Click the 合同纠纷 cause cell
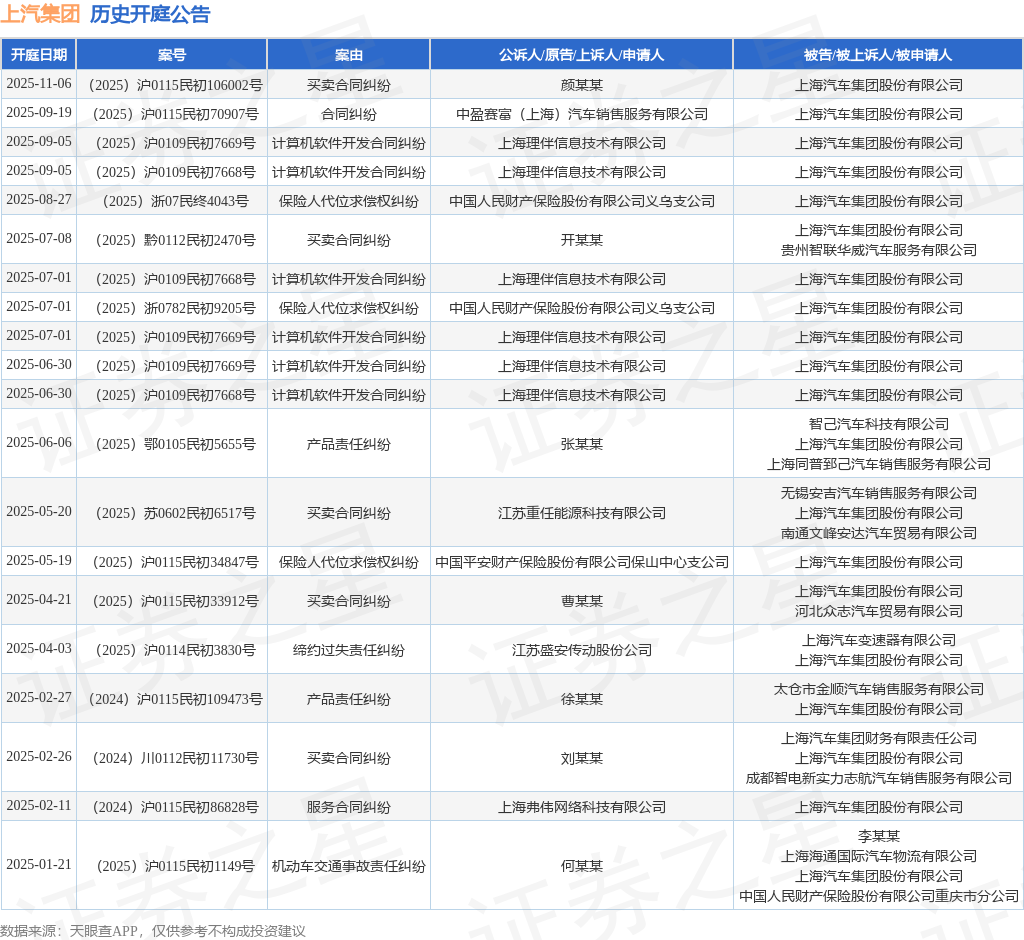The width and height of the screenshot is (1024, 940). click(x=349, y=114)
